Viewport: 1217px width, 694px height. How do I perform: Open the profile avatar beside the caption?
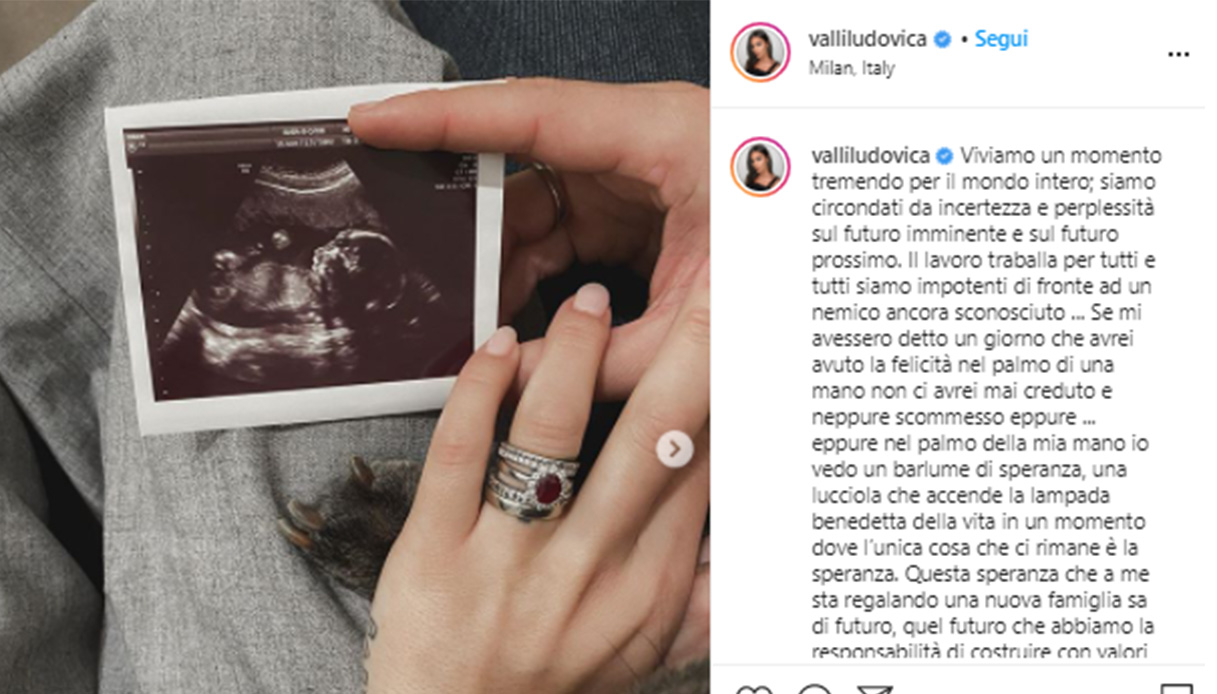[x=761, y=167]
